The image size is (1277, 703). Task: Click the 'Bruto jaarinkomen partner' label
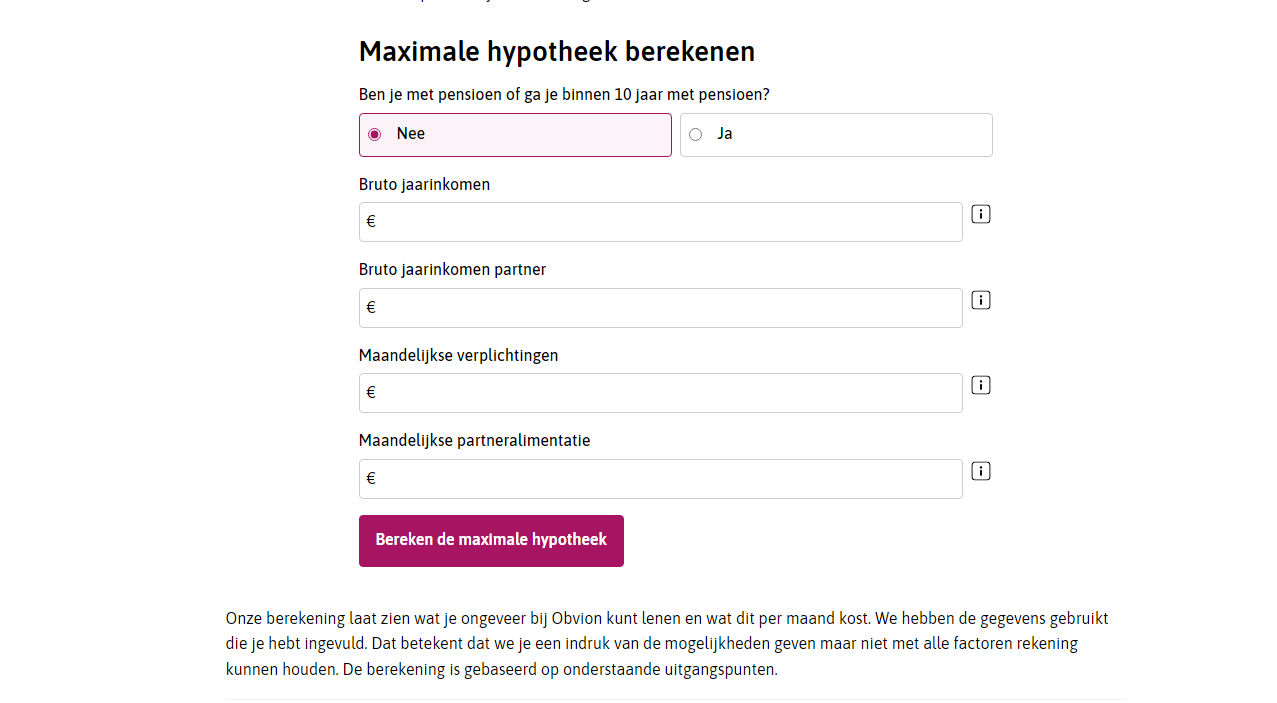click(x=452, y=270)
